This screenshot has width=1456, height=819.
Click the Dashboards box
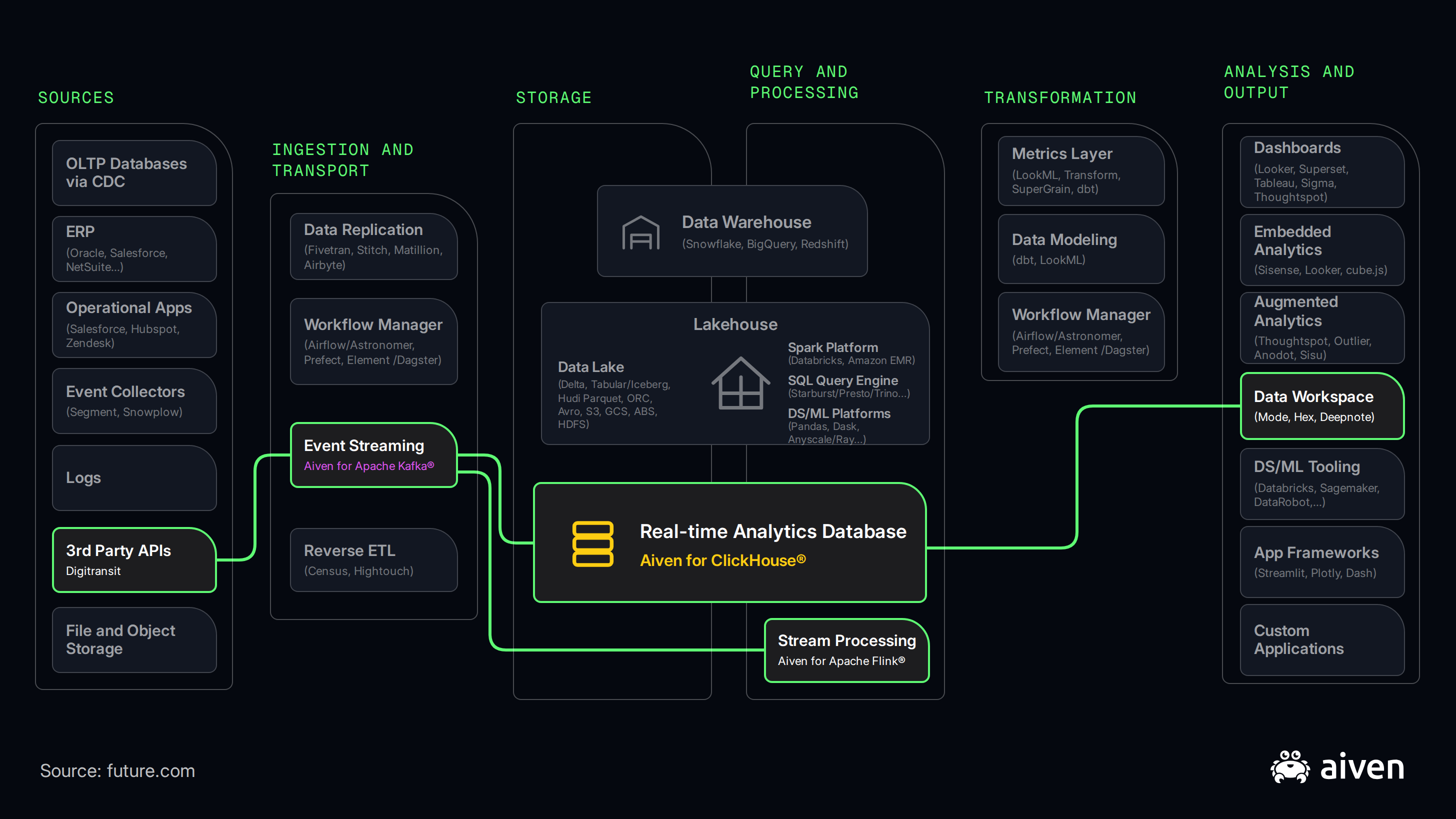click(1322, 172)
